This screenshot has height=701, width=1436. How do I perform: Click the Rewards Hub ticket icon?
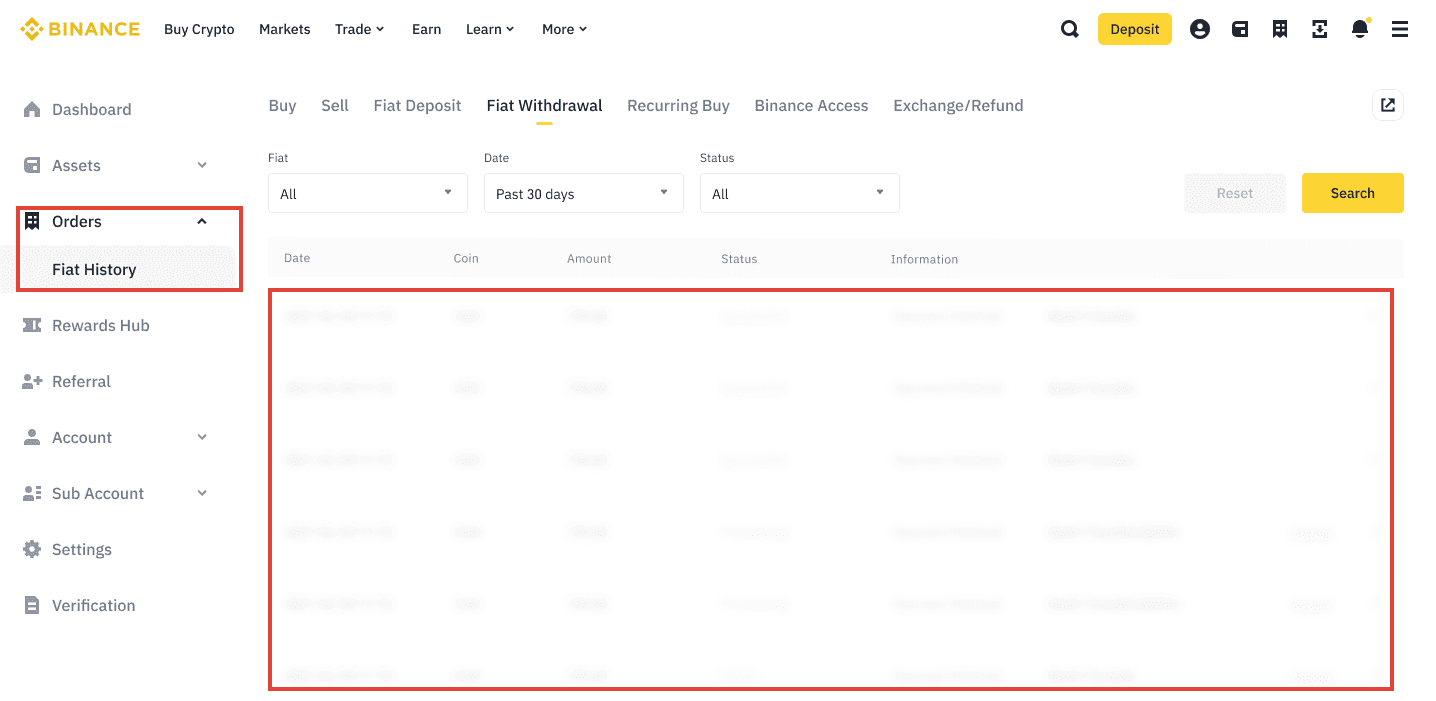click(32, 325)
